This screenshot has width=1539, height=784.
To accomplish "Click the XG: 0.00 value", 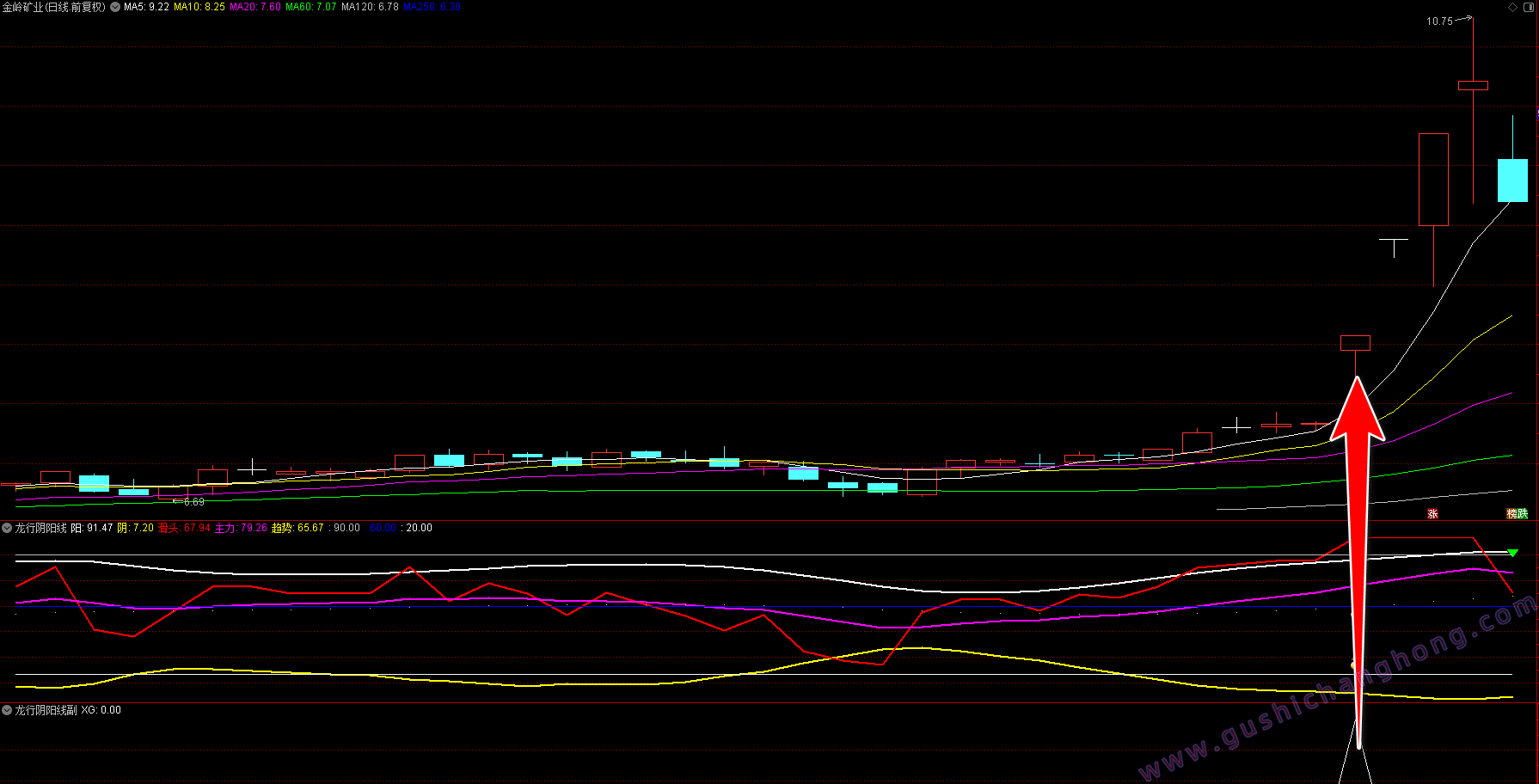I will [101, 710].
